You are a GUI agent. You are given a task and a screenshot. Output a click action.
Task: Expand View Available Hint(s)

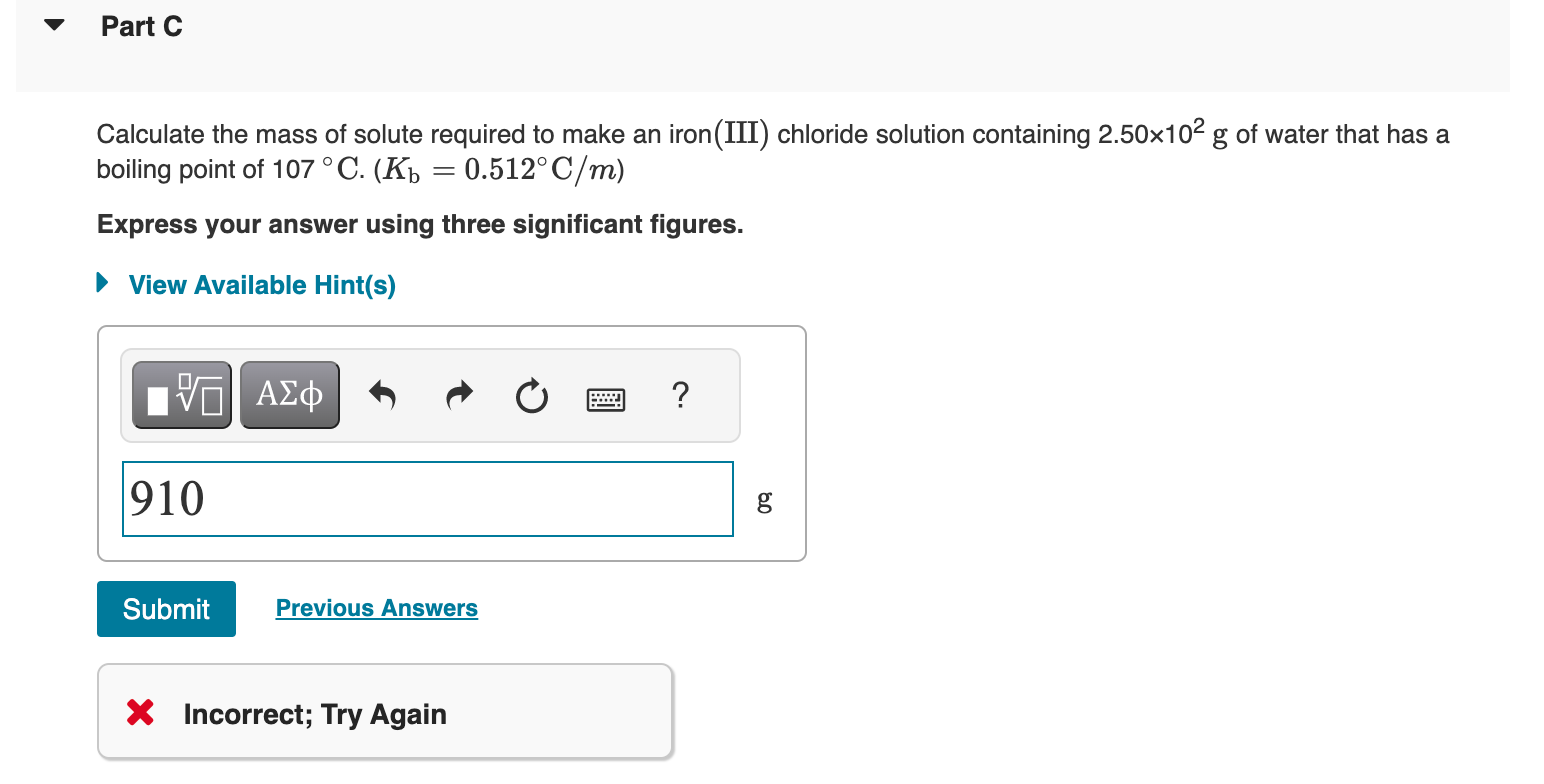pyautogui.click(x=261, y=285)
